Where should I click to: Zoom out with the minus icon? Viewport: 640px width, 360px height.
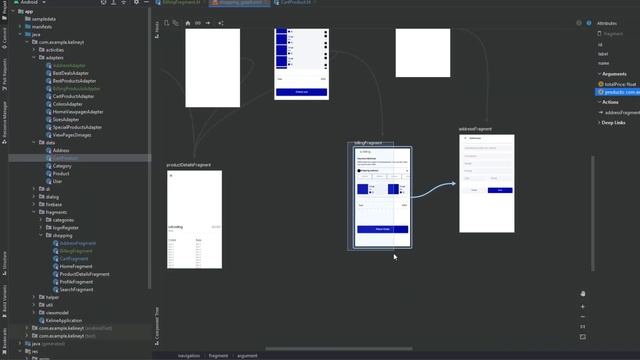(x=583, y=317)
